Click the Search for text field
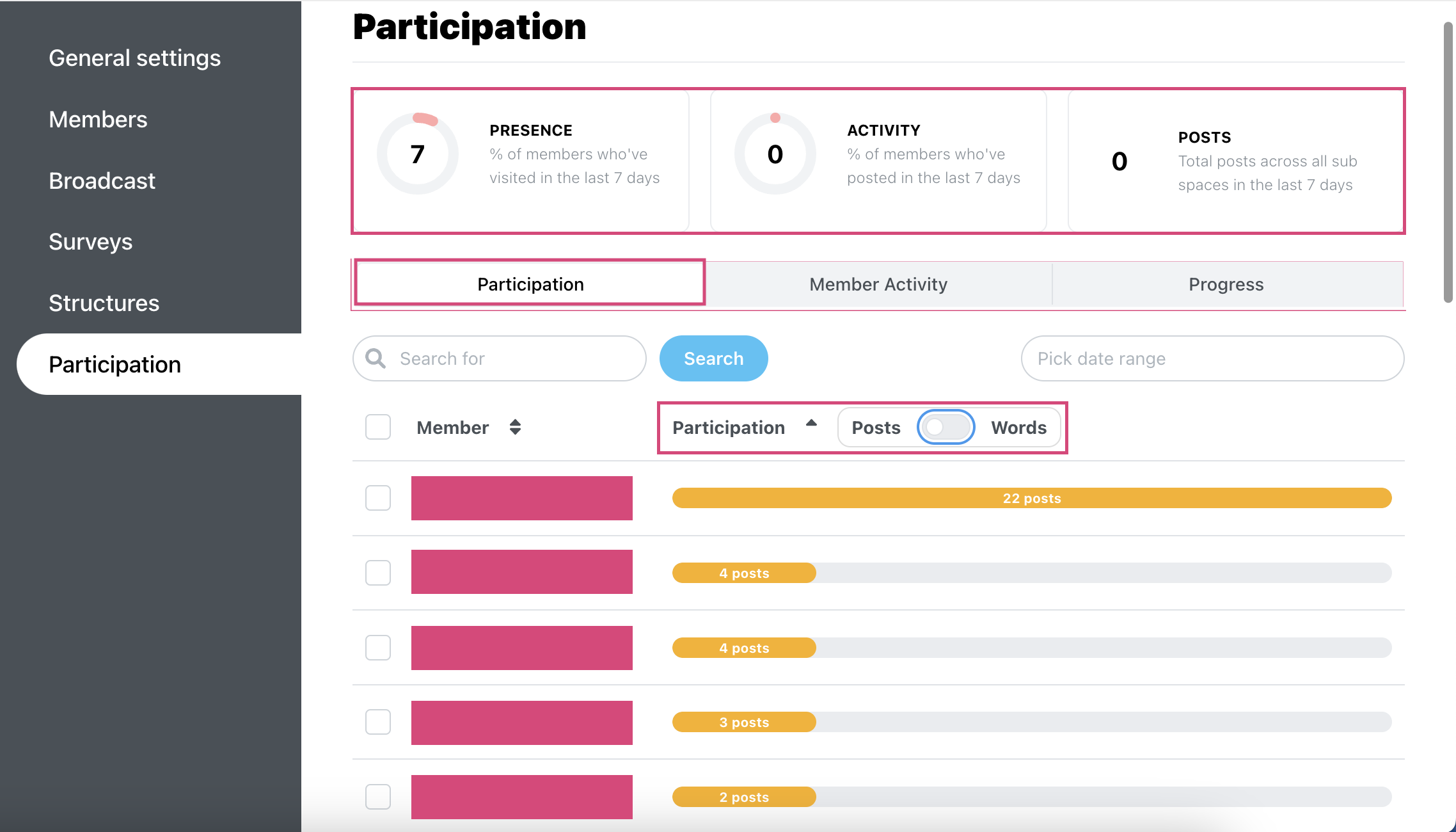The height and width of the screenshot is (832, 1456). [499, 358]
